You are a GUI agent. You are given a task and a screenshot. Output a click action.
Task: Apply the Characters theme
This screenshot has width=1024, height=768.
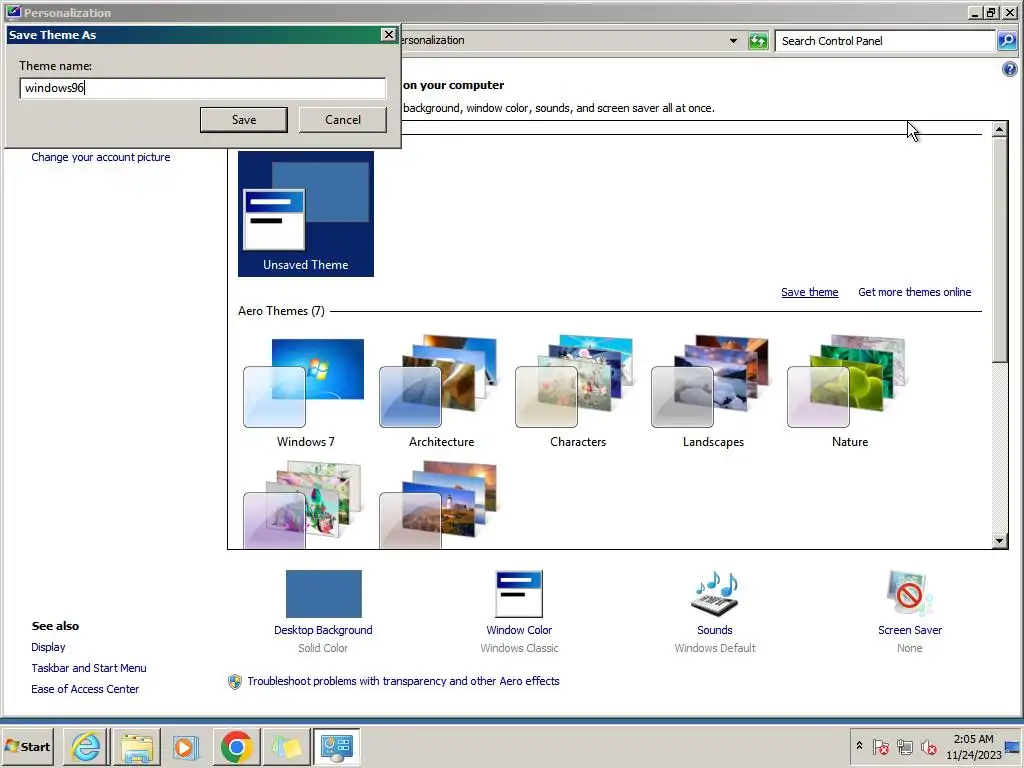point(577,392)
